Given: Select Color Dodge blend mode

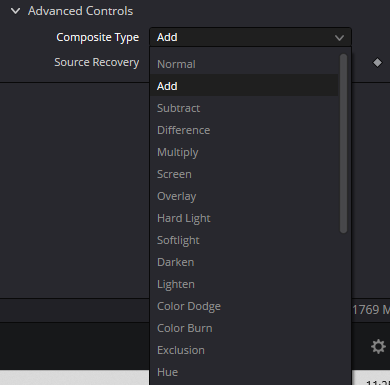Looking at the screenshot, I should (244, 306).
